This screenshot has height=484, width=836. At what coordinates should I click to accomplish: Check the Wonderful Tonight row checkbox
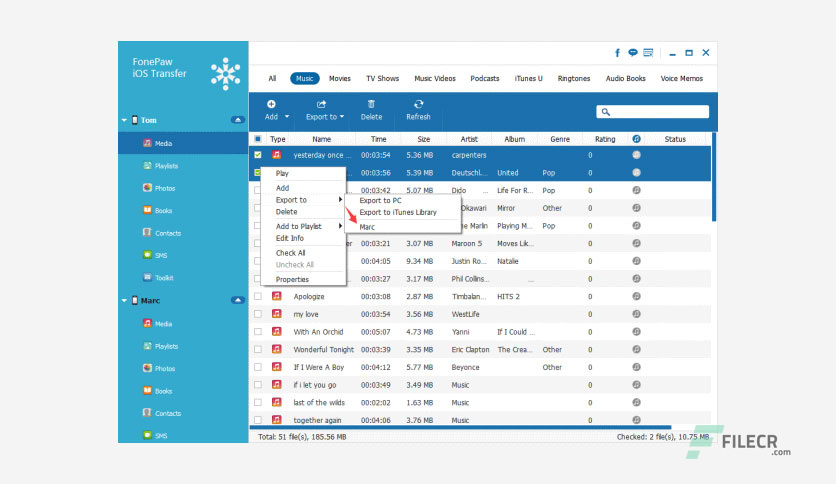258,349
